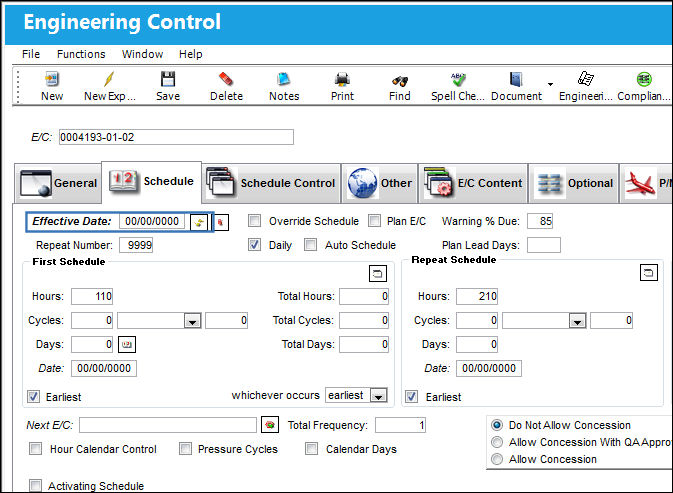Click the First Schedule Date field
Image resolution: width=673 pixels, height=493 pixels.
coord(104,368)
